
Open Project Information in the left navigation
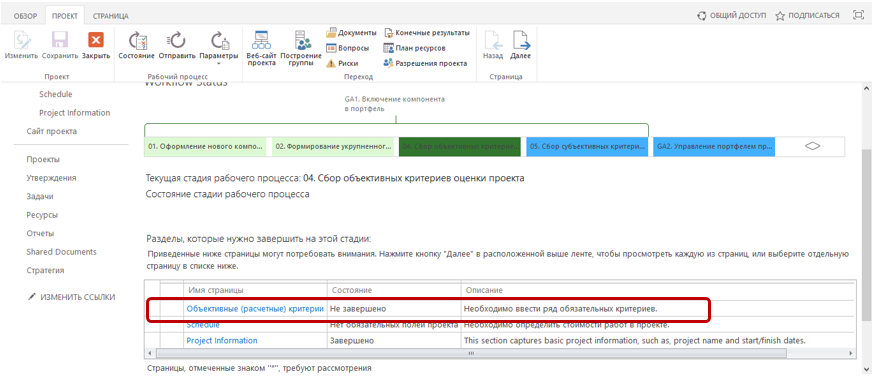click(75, 113)
